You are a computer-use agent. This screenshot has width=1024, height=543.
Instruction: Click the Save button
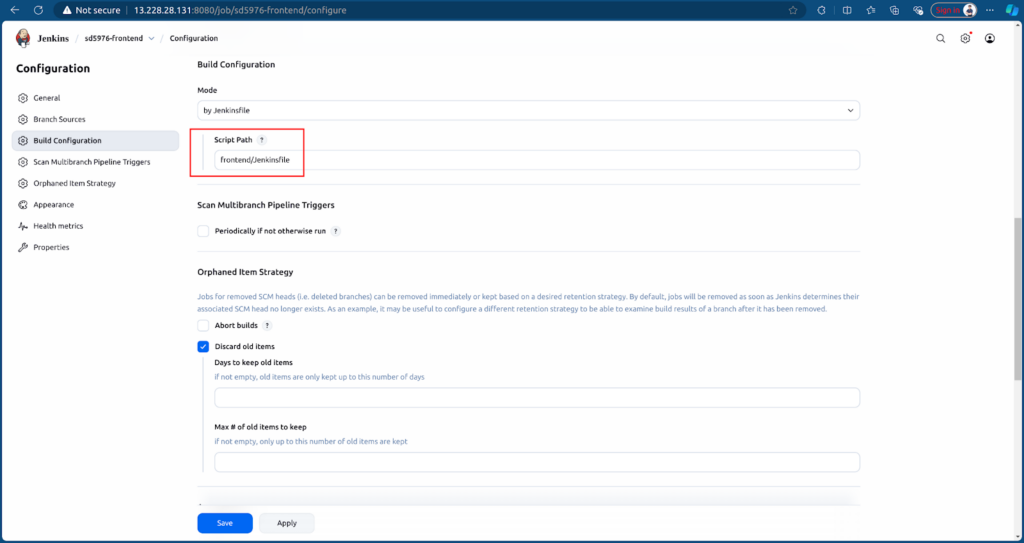(x=225, y=523)
